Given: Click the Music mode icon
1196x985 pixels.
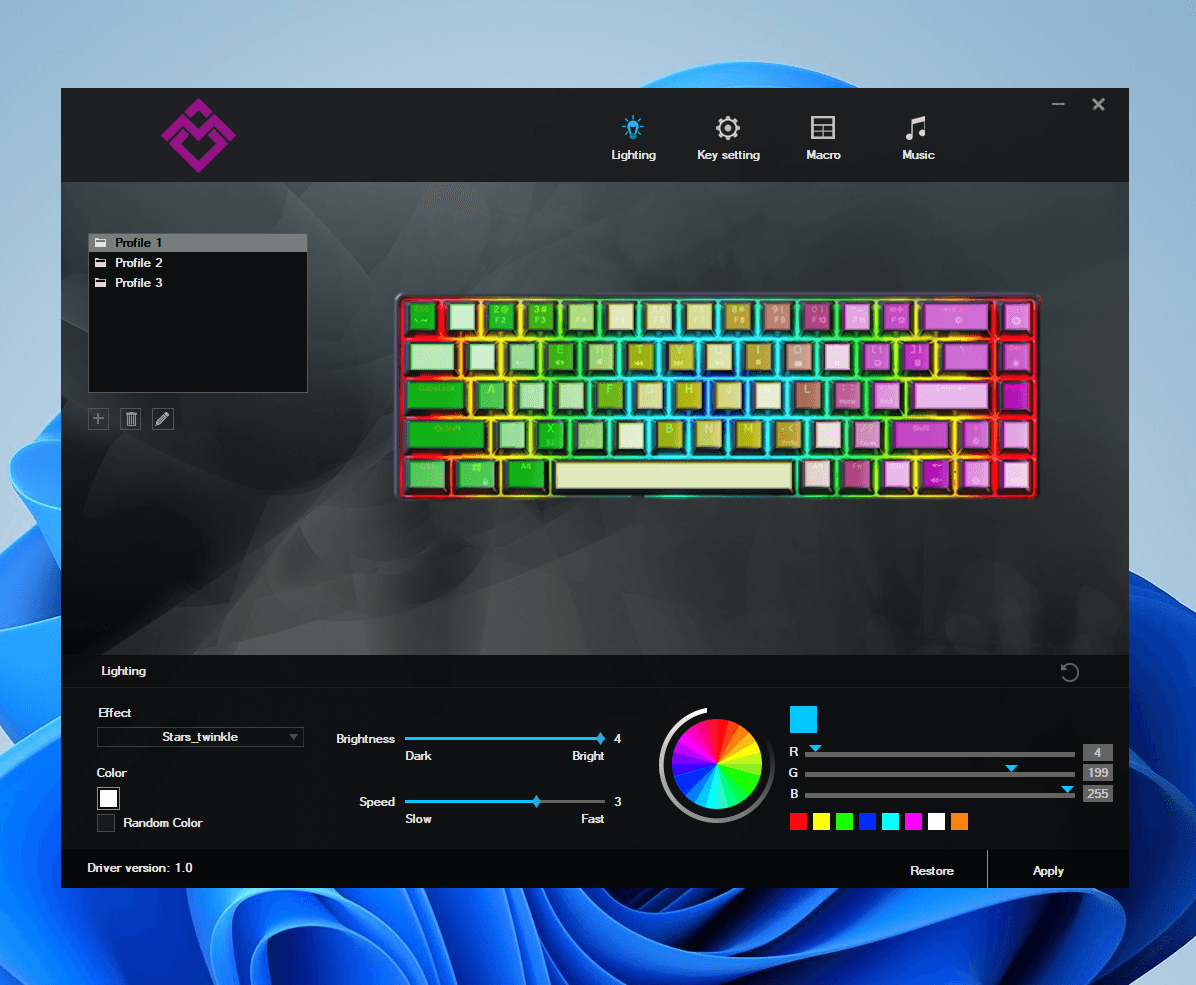Looking at the screenshot, I should click(x=917, y=128).
